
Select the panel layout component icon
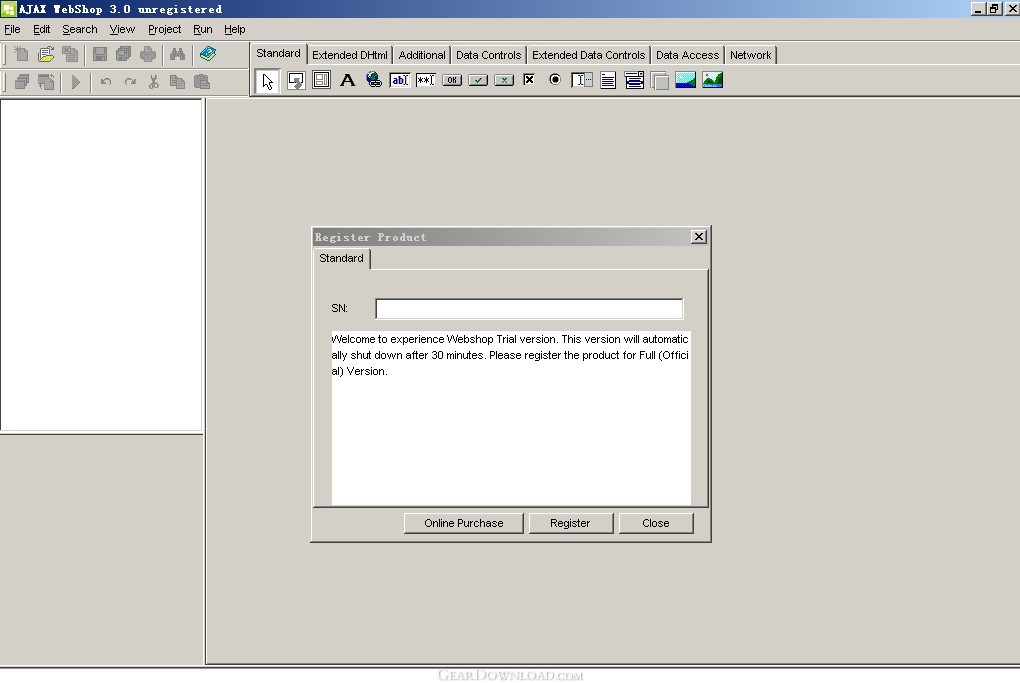click(321, 80)
